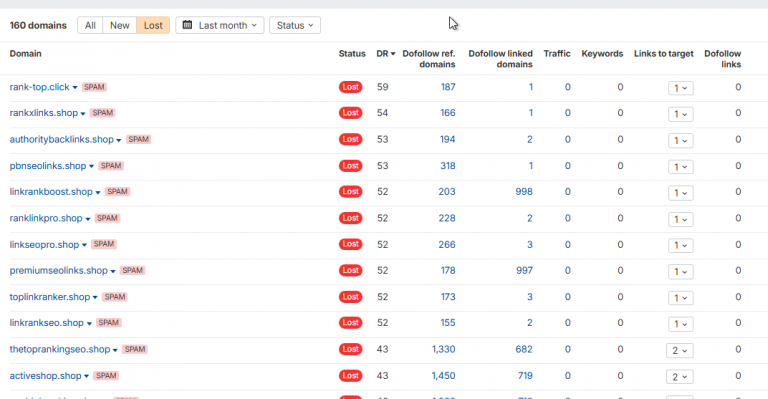Open links-to-target dropdown for authoritybacklinks.shop

(680, 141)
